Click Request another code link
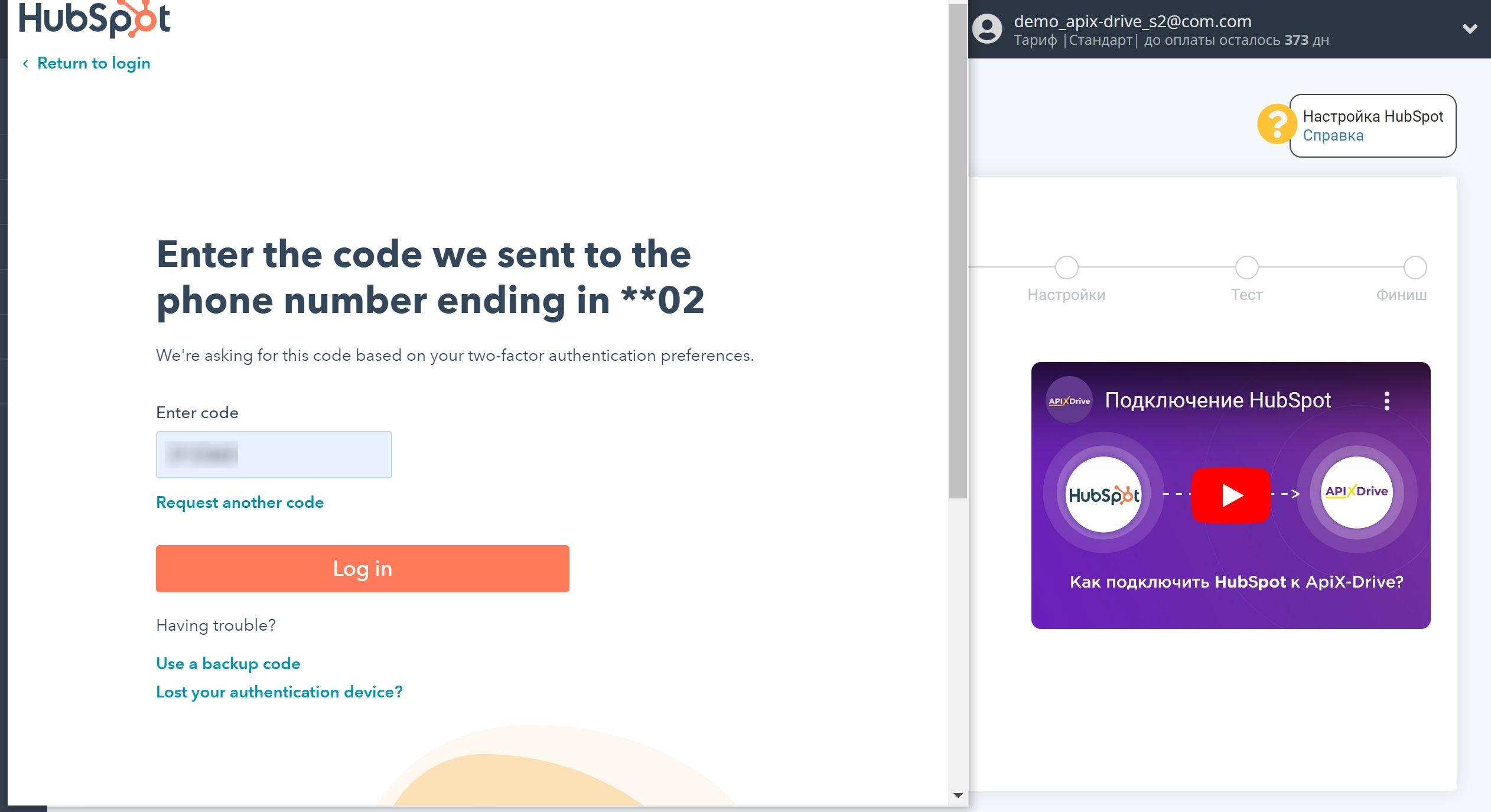 tap(240, 502)
